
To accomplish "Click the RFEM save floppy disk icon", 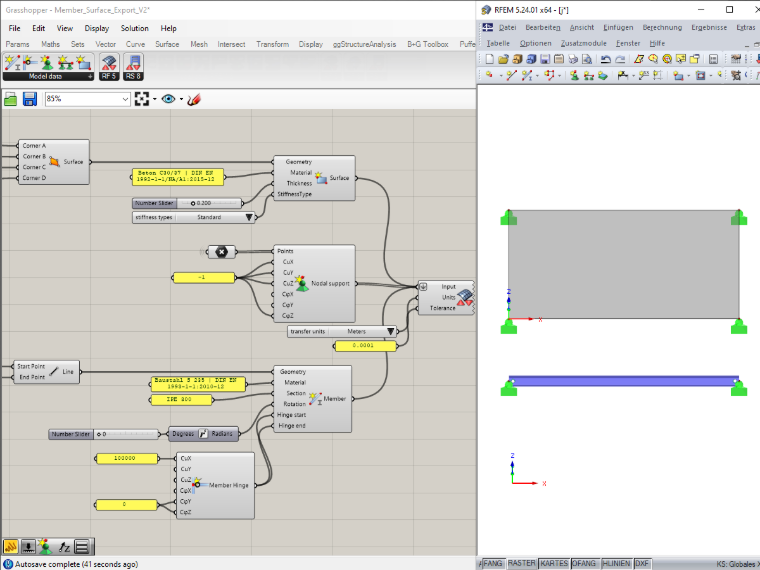I will pyautogui.click(x=545, y=59).
